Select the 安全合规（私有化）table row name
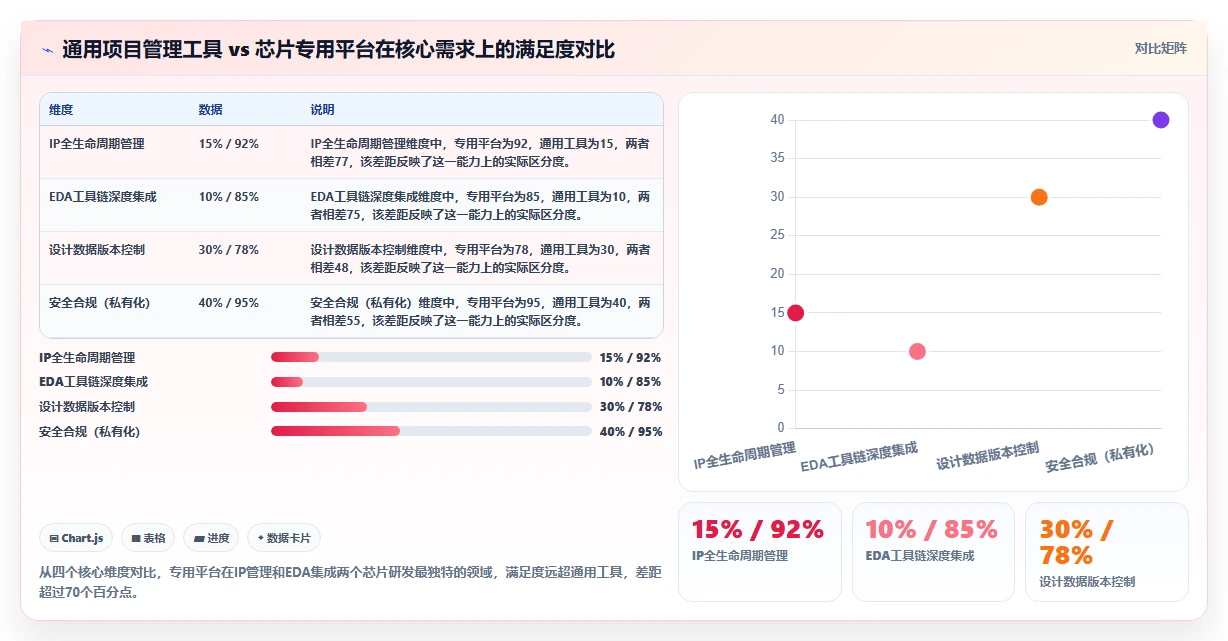 [100, 303]
